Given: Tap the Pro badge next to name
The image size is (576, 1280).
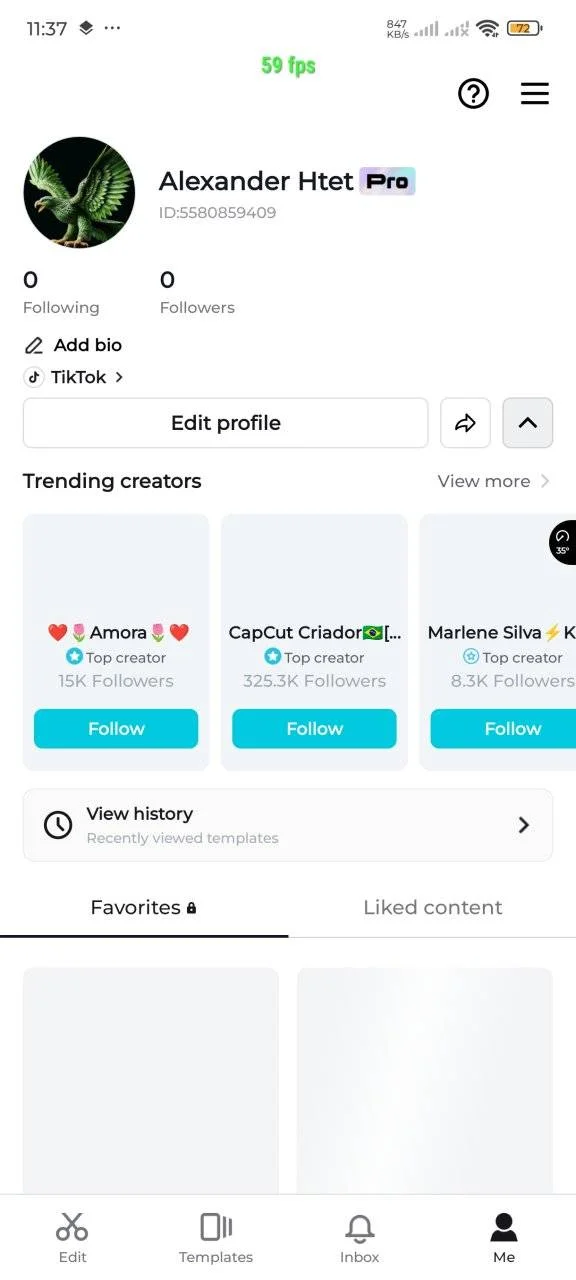Looking at the screenshot, I should 387,181.
